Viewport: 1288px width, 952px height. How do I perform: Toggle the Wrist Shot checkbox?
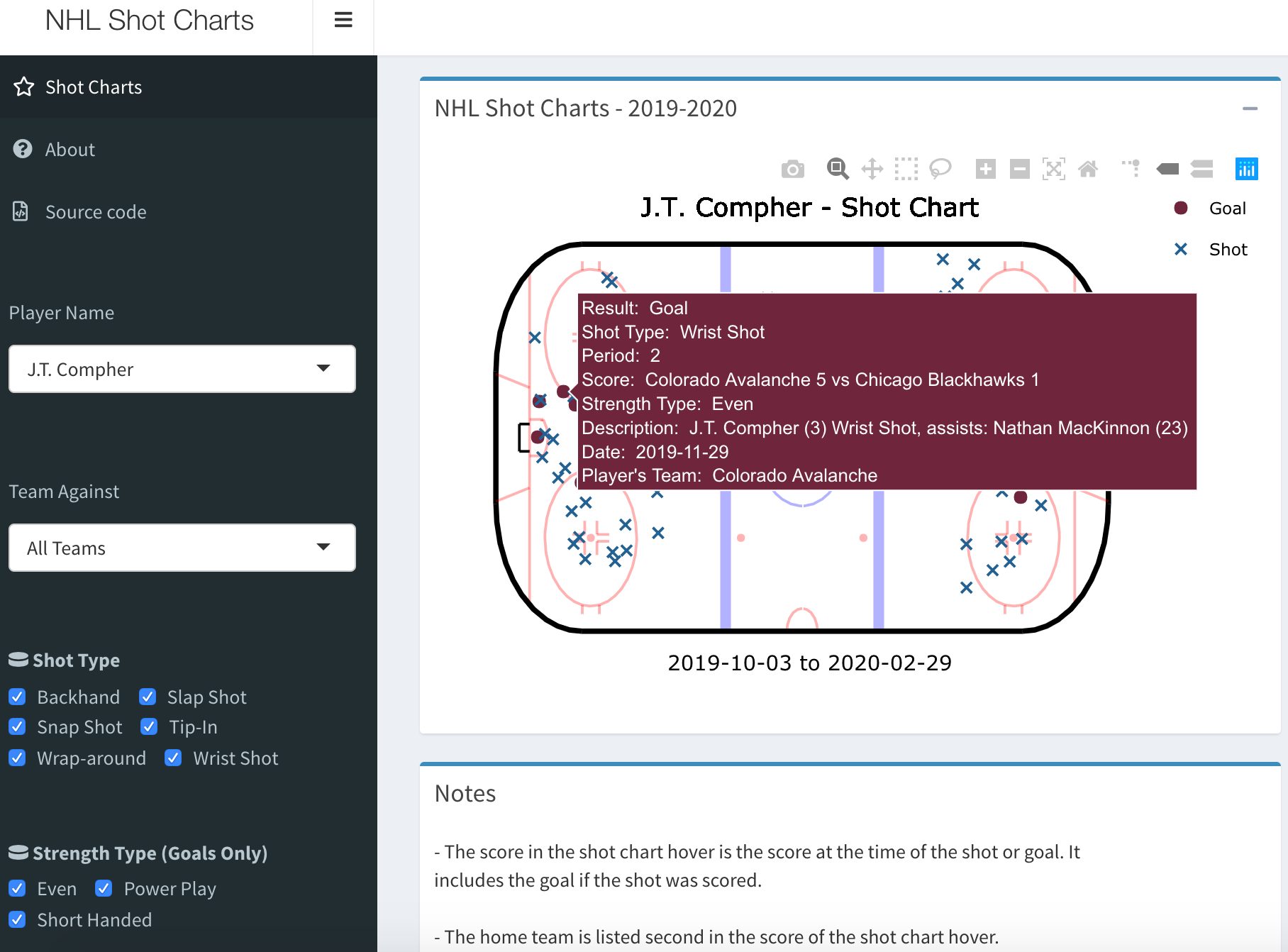(173, 758)
